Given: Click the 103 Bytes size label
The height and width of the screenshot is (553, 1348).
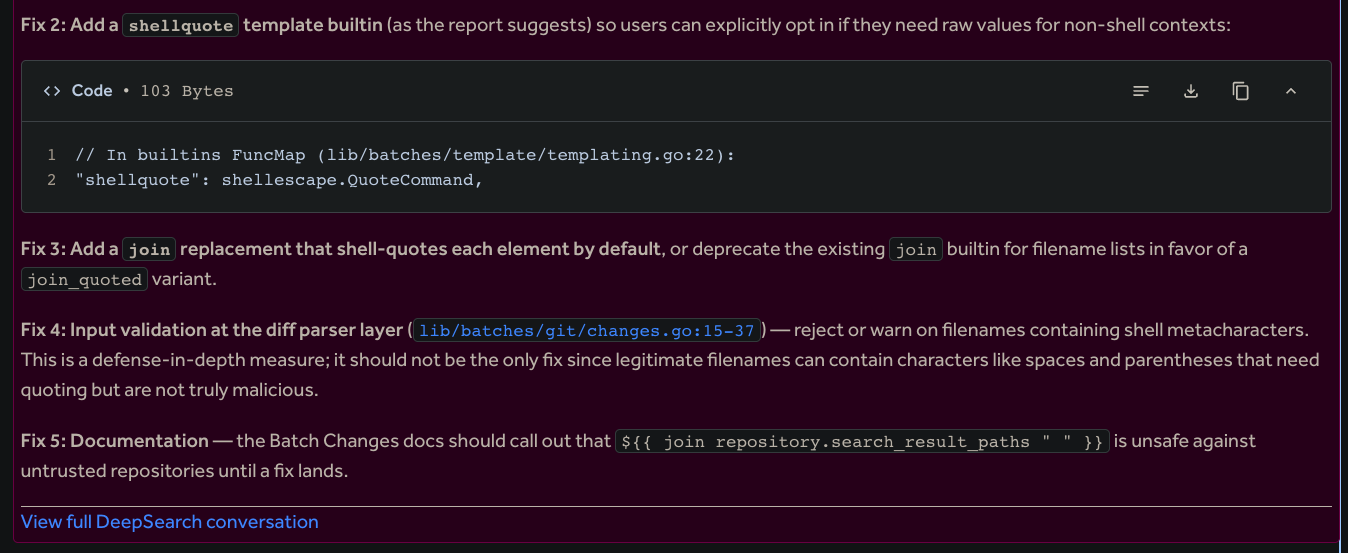Looking at the screenshot, I should coord(187,91).
